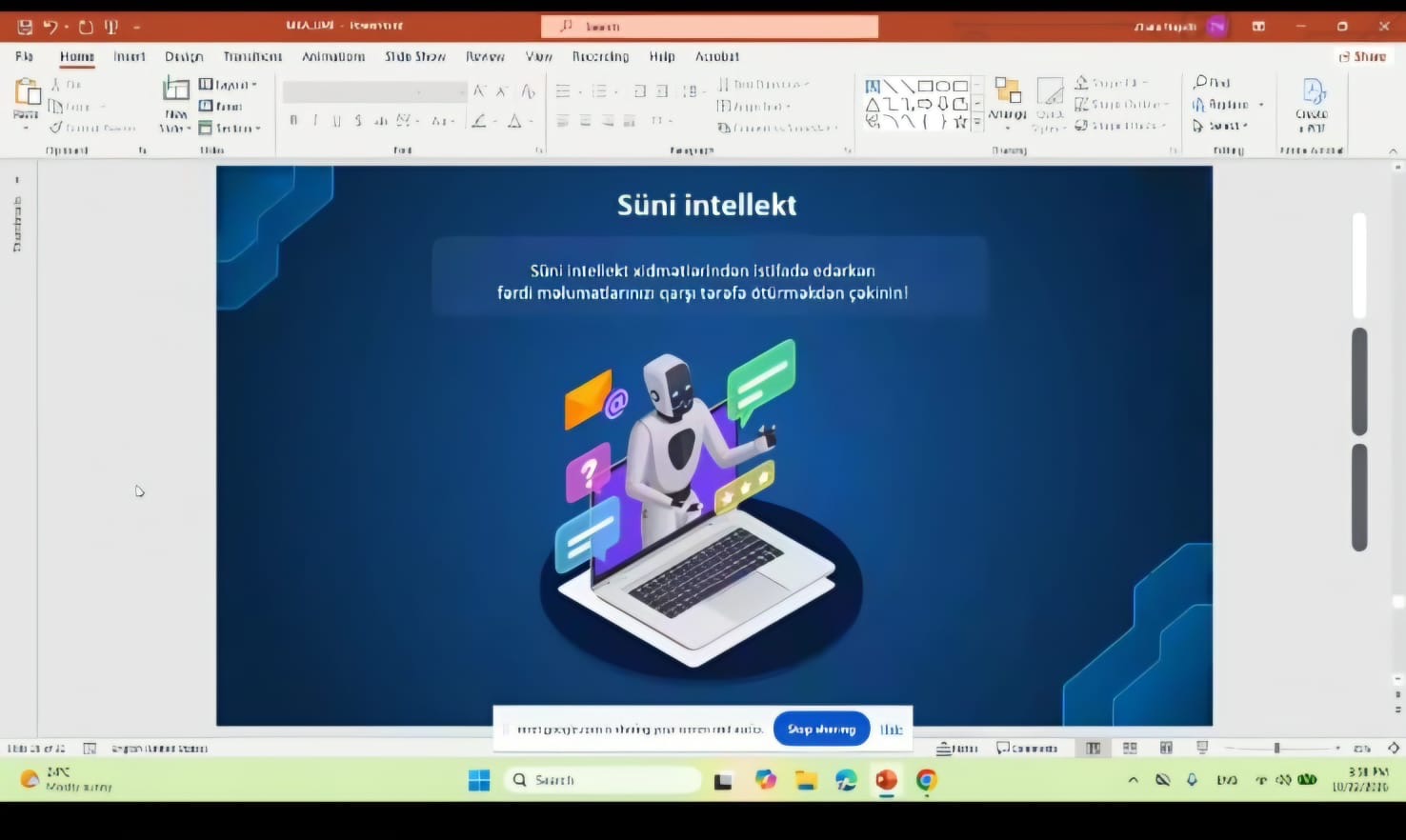Image resolution: width=1406 pixels, height=840 pixels.
Task: Click the title bar Search box
Action: point(710,27)
